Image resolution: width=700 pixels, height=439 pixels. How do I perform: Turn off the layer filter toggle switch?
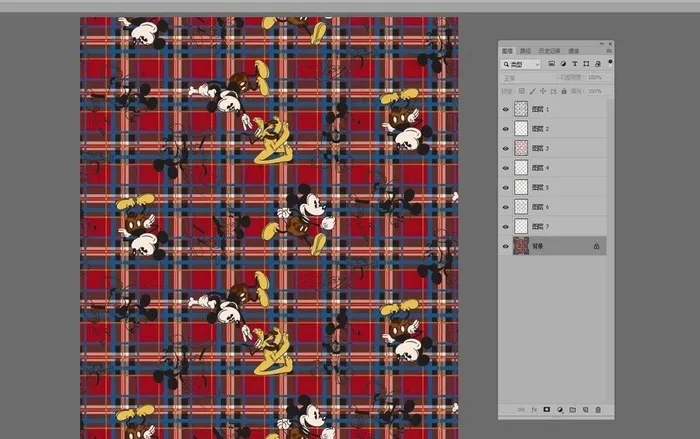tap(609, 64)
